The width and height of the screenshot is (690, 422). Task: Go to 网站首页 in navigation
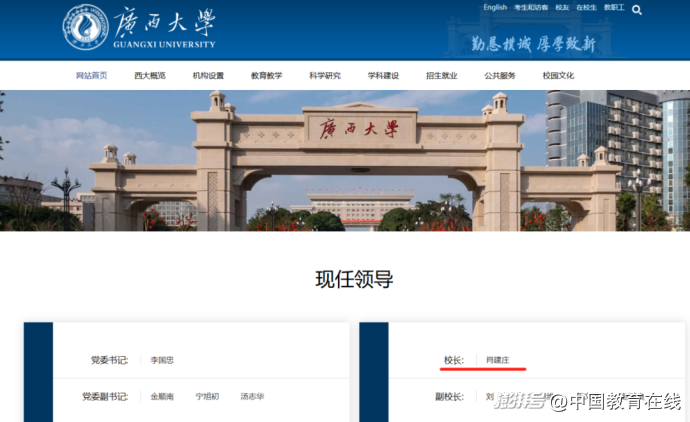point(92,76)
